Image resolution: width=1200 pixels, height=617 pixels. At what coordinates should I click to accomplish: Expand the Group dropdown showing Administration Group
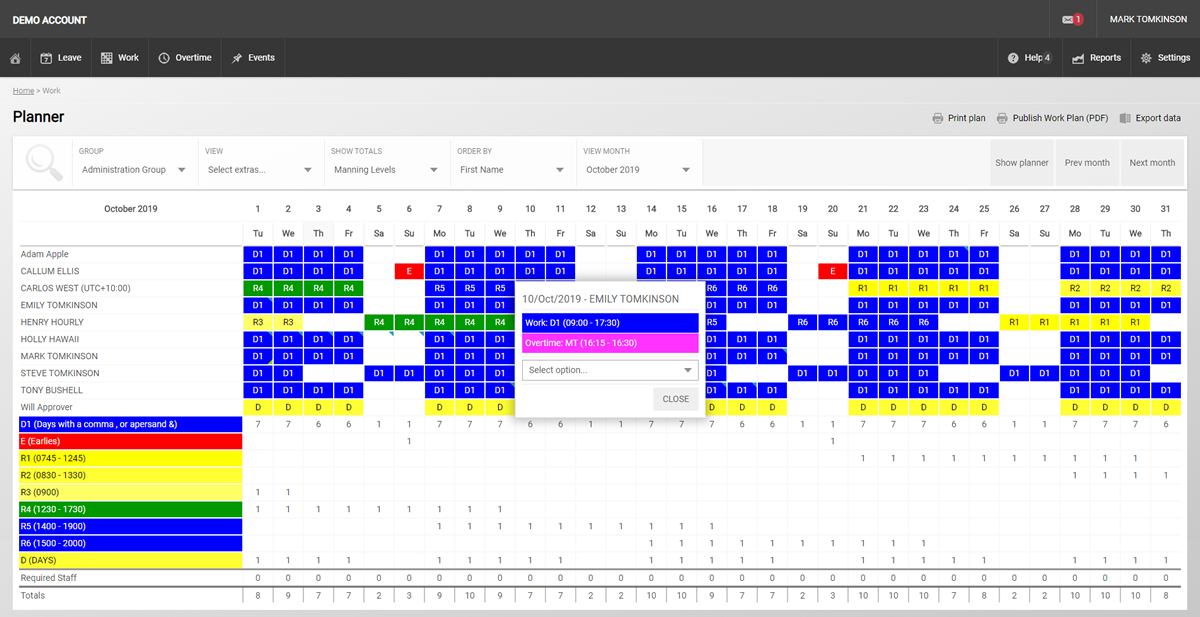(x=133, y=170)
